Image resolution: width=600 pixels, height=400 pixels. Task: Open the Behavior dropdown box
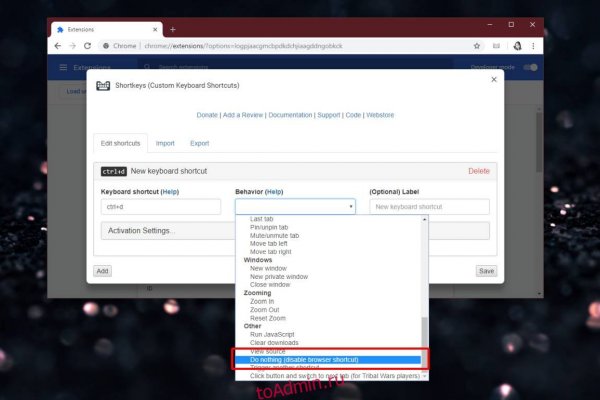coord(294,207)
